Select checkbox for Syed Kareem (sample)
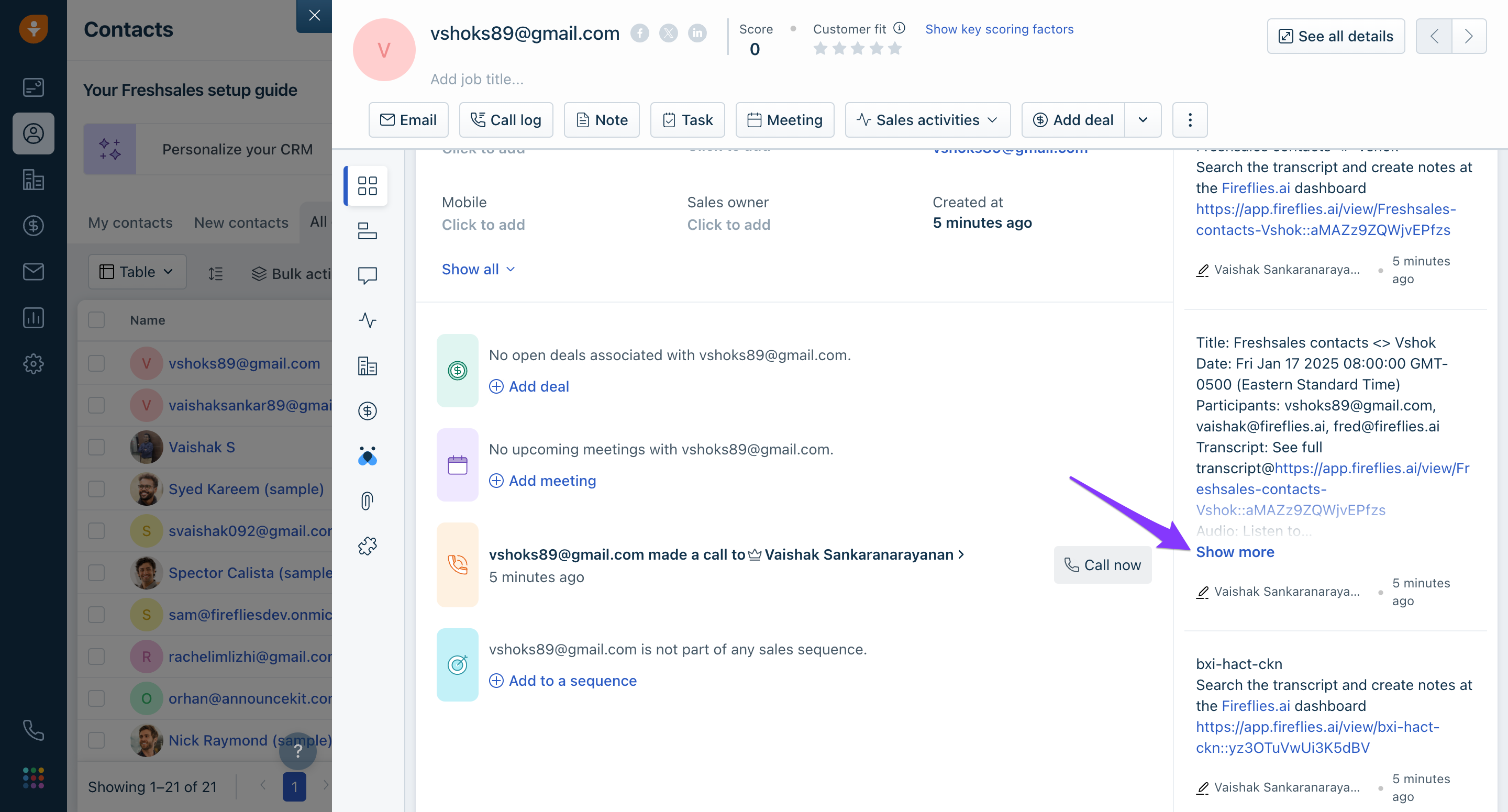 96,489
